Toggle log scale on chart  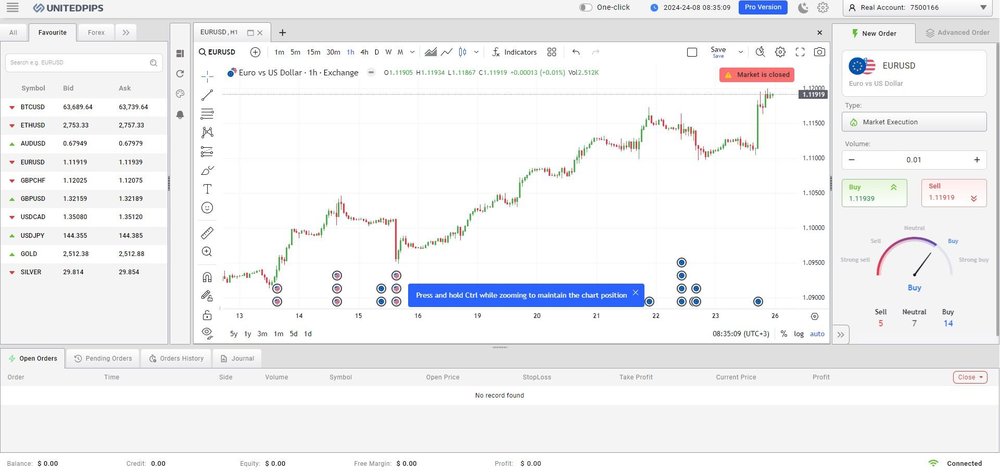[x=798, y=333]
